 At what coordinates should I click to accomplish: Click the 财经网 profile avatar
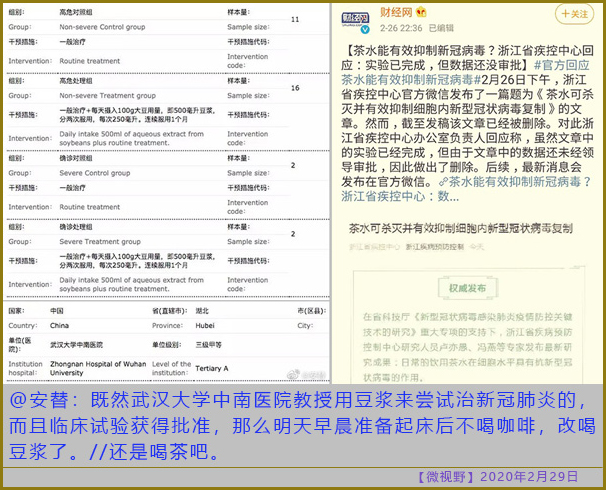click(356, 20)
